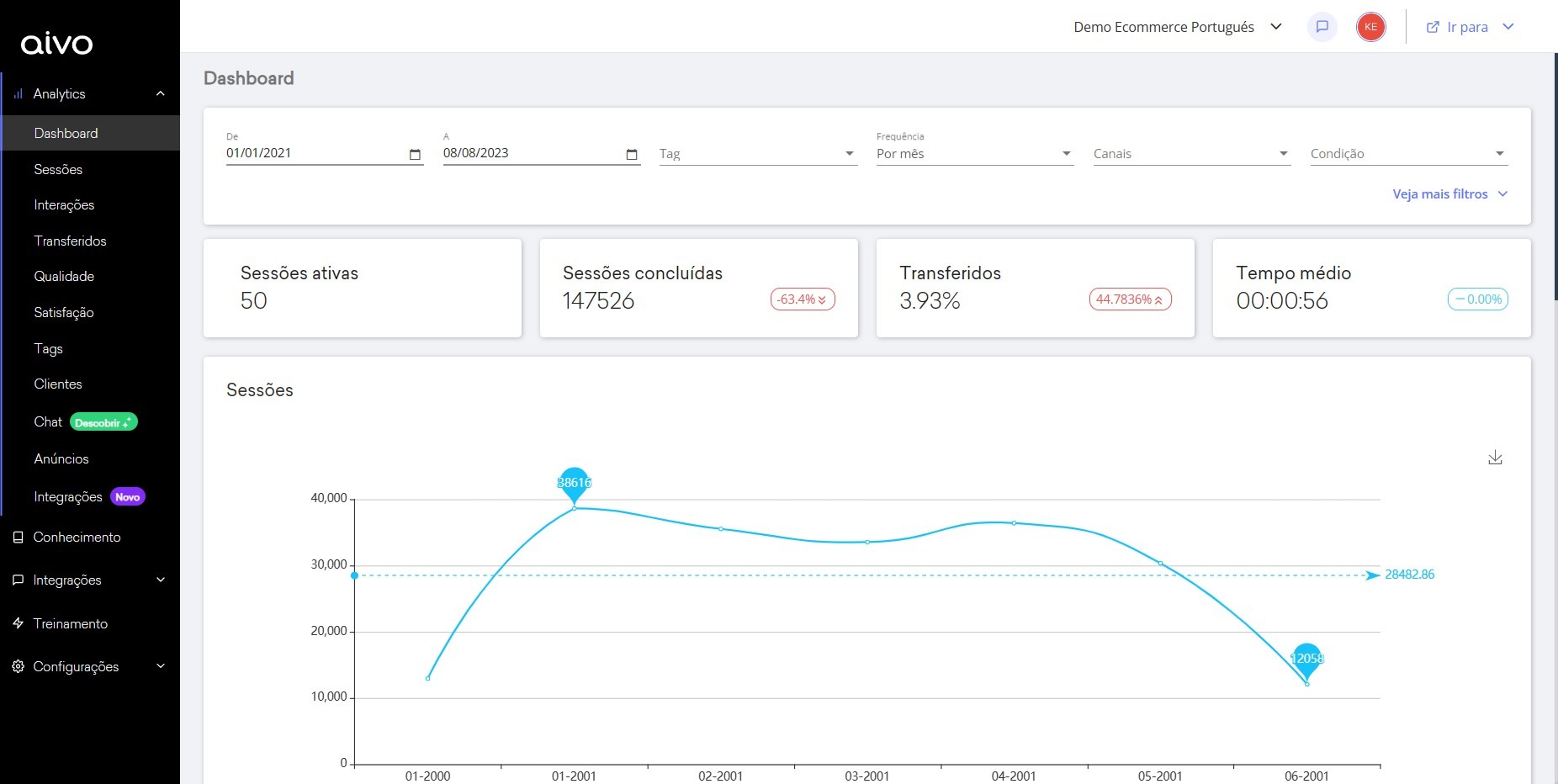This screenshot has width=1558, height=784.
Task: Open the Canais filter dropdown
Action: pos(1191,154)
